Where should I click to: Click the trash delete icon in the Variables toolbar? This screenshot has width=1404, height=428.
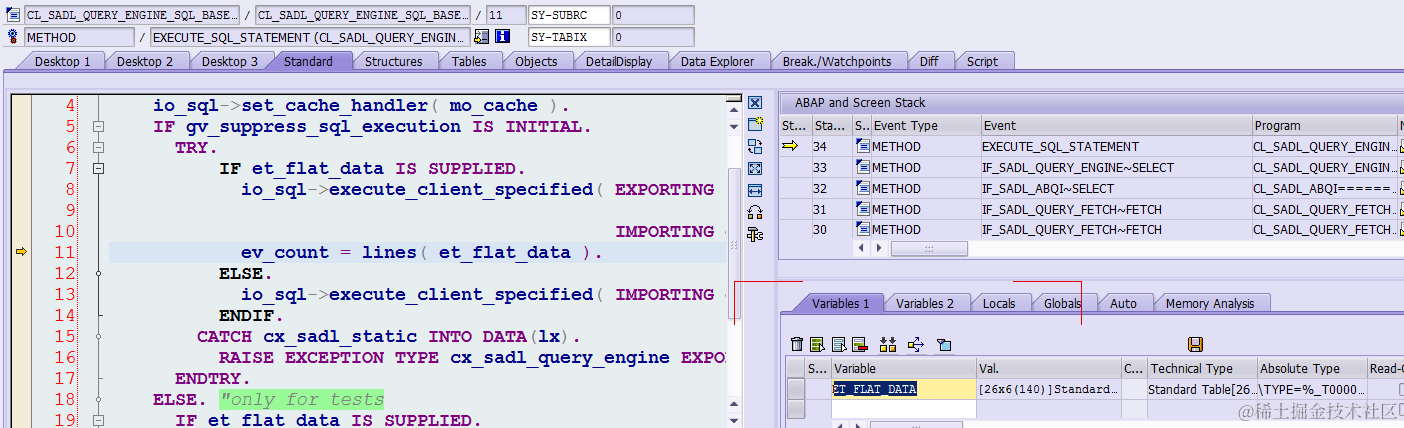coord(797,344)
